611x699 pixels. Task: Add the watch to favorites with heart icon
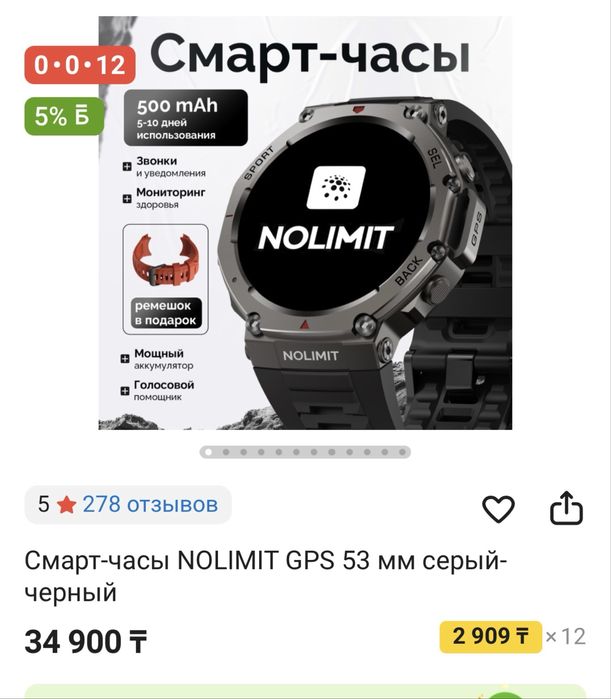[498, 509]
